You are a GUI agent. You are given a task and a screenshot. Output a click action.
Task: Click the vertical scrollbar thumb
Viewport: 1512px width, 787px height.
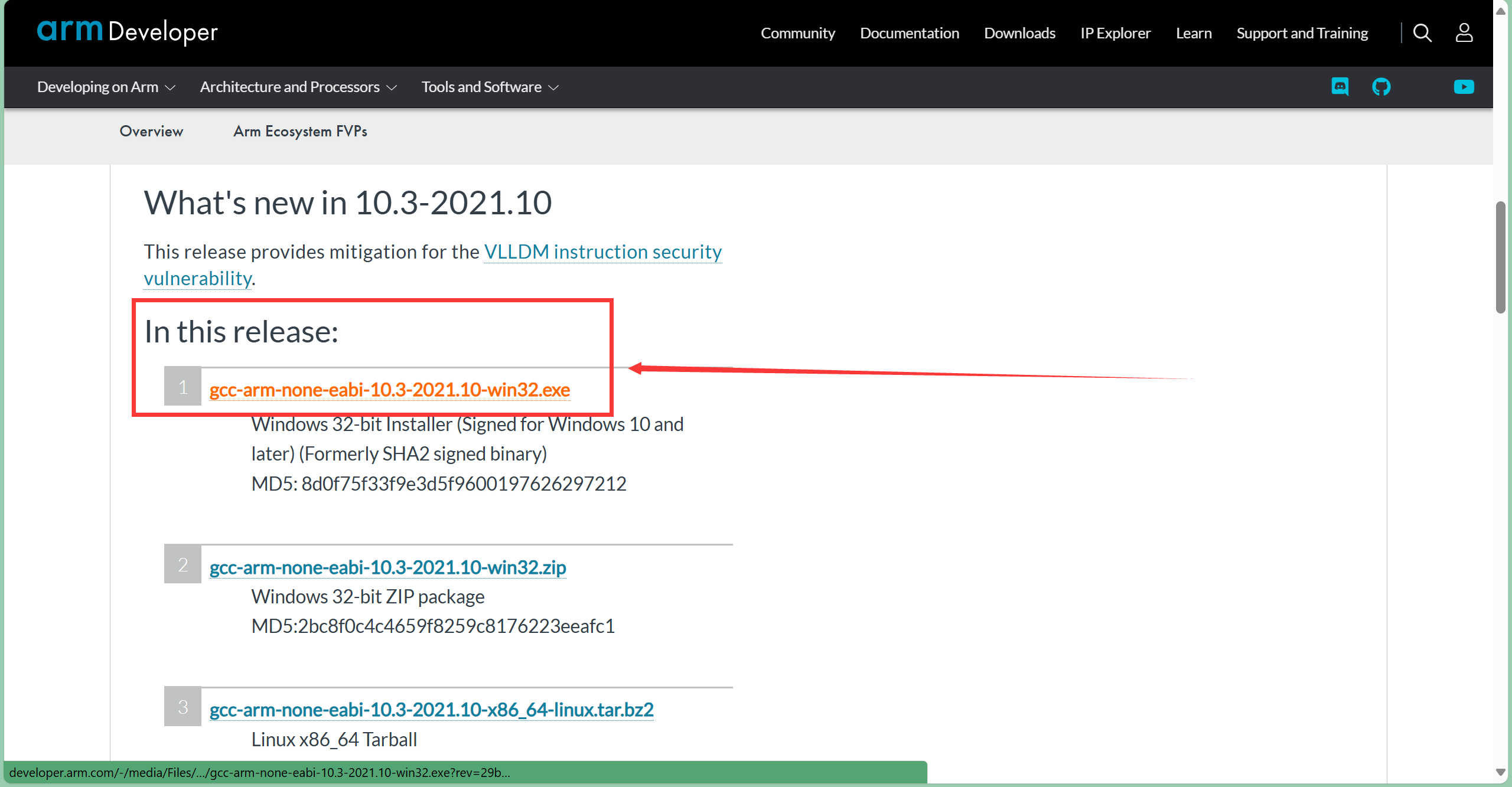[x=1500, y=257]
